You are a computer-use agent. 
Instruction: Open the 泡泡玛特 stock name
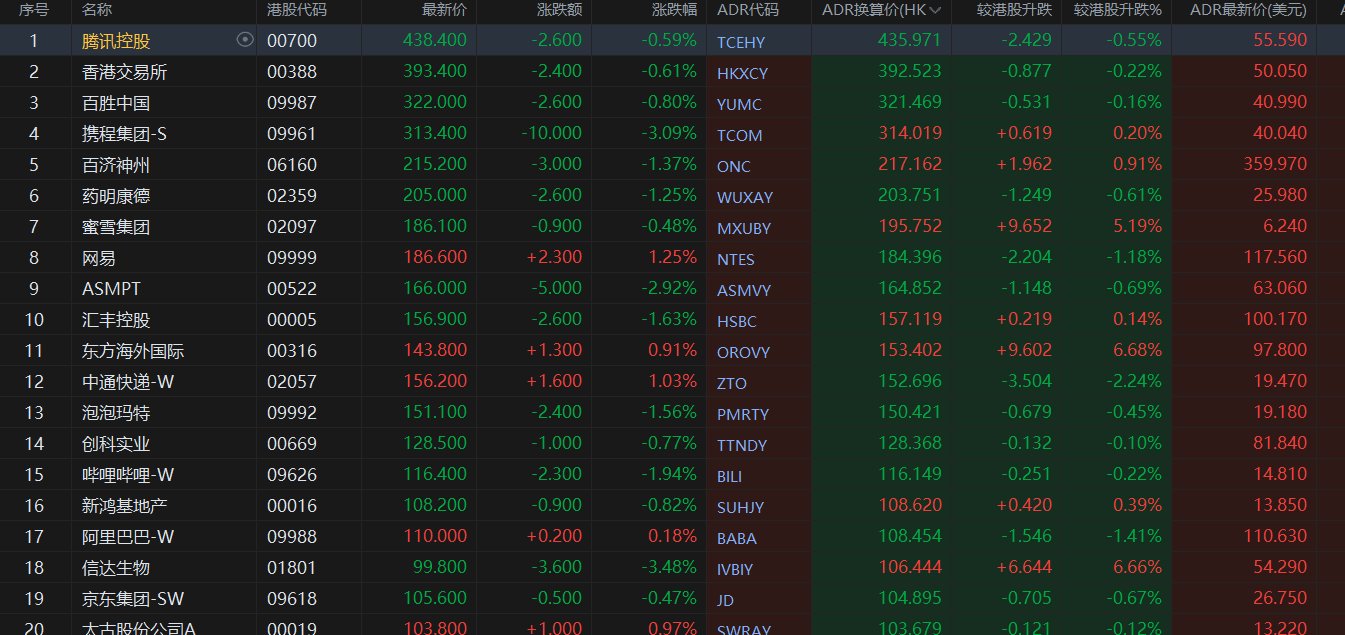(116, 413)
